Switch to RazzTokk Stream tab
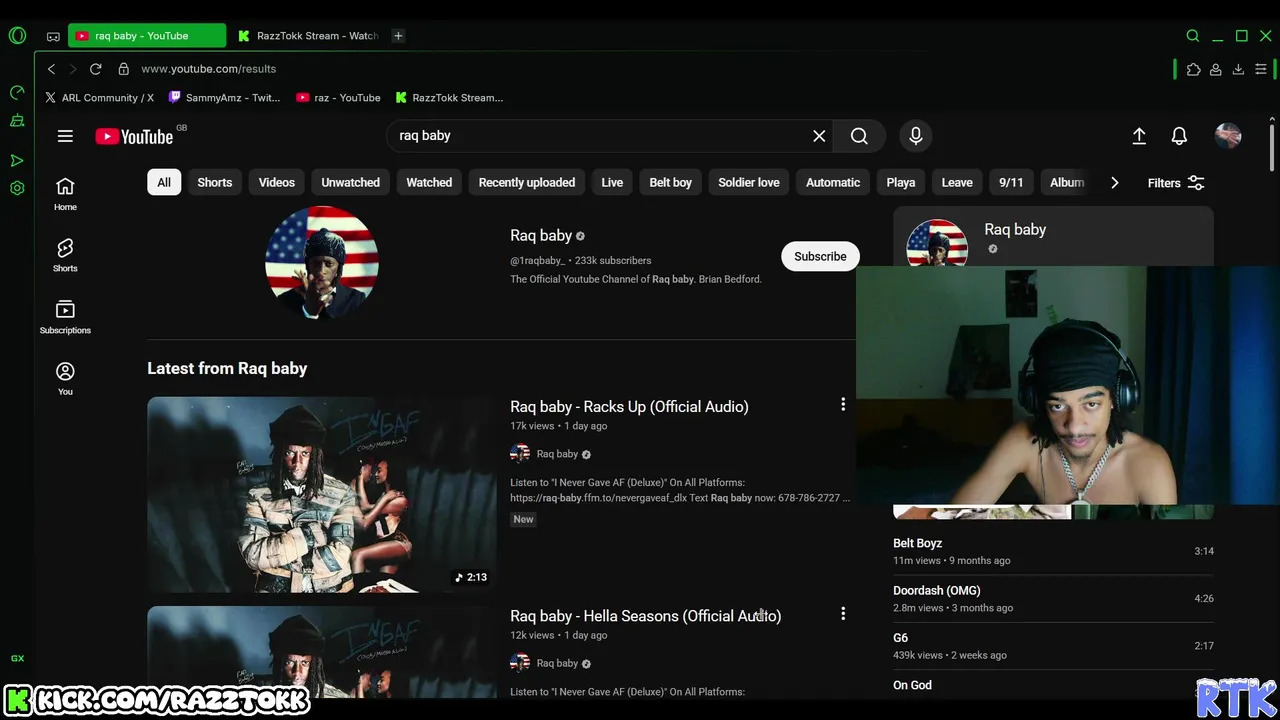1280x720 pixels. pos(308,36)
